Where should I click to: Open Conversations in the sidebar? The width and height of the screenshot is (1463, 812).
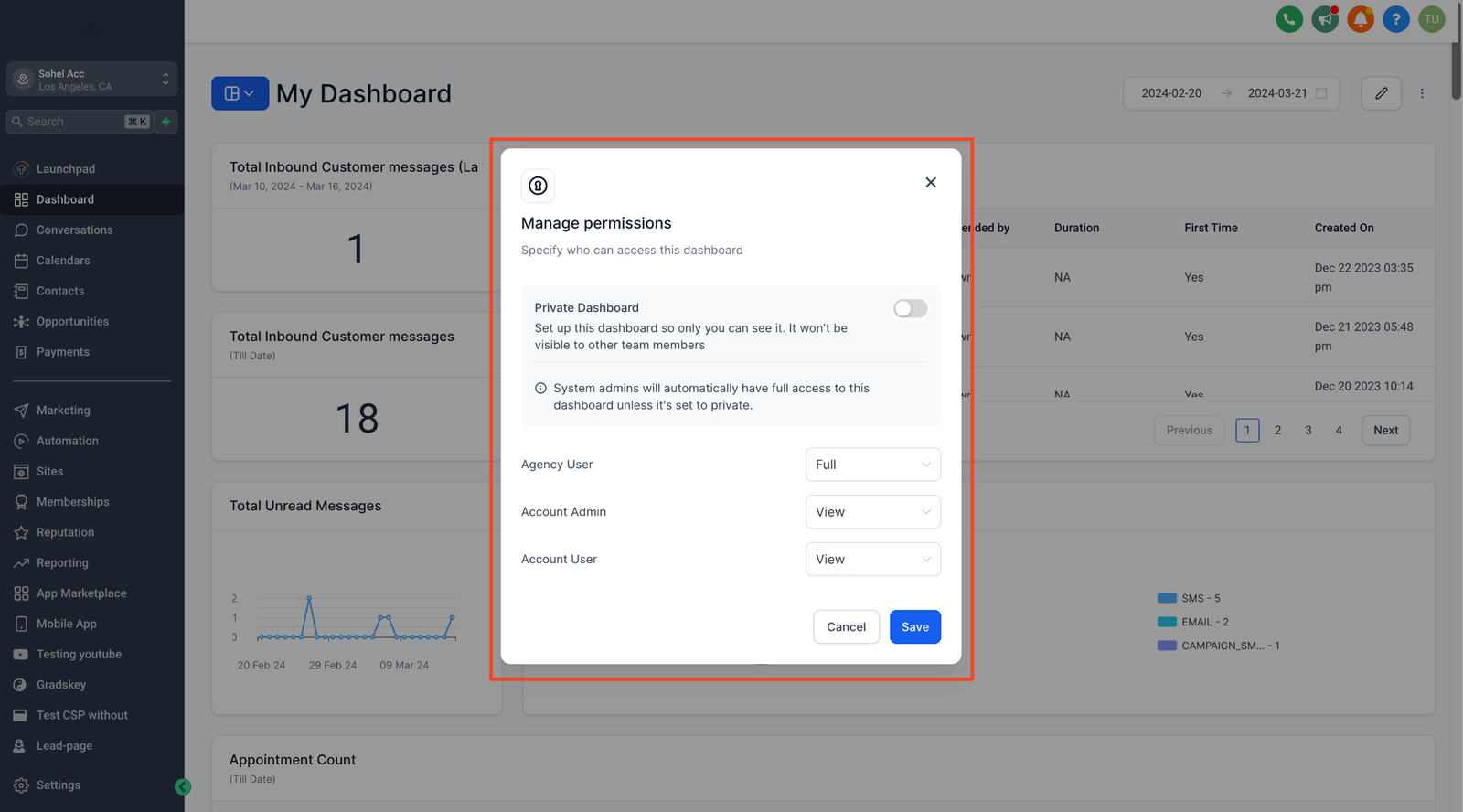click(x=74, y=230)
